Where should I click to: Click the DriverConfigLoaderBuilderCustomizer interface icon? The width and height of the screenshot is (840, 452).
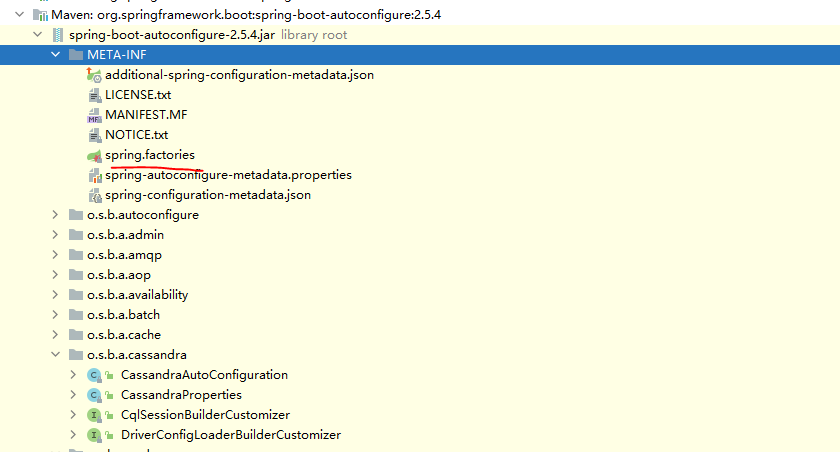[94, 435]
